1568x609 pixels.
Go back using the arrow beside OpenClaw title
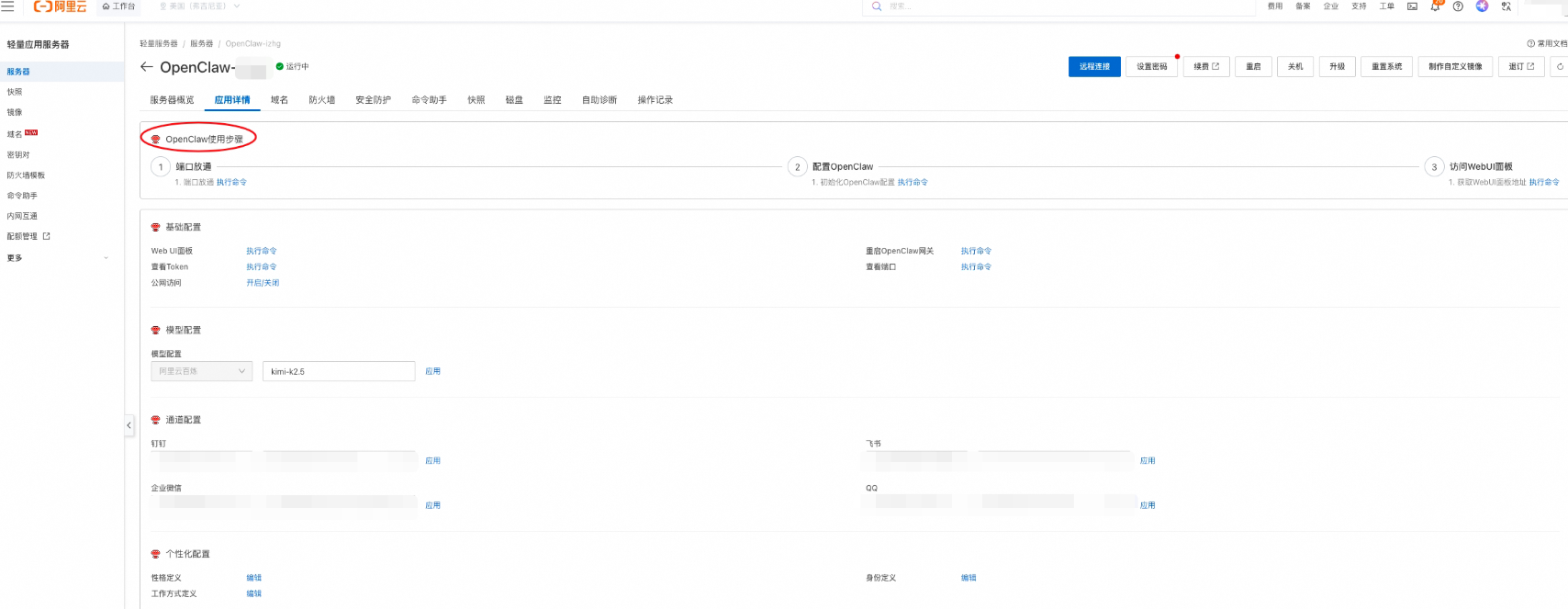[146, 67]
